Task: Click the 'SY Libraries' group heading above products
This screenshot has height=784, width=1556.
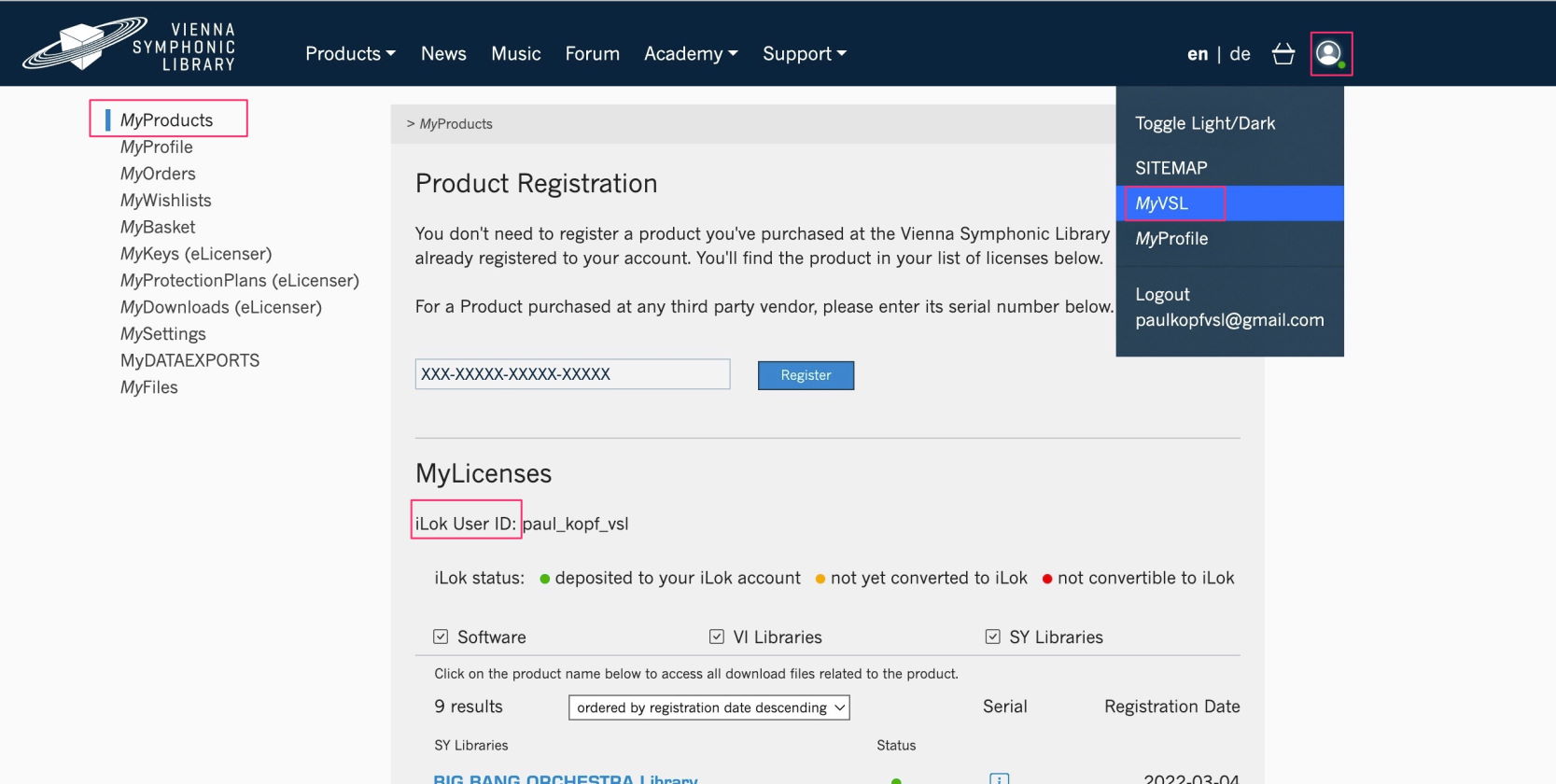Action: coord(471,746)
